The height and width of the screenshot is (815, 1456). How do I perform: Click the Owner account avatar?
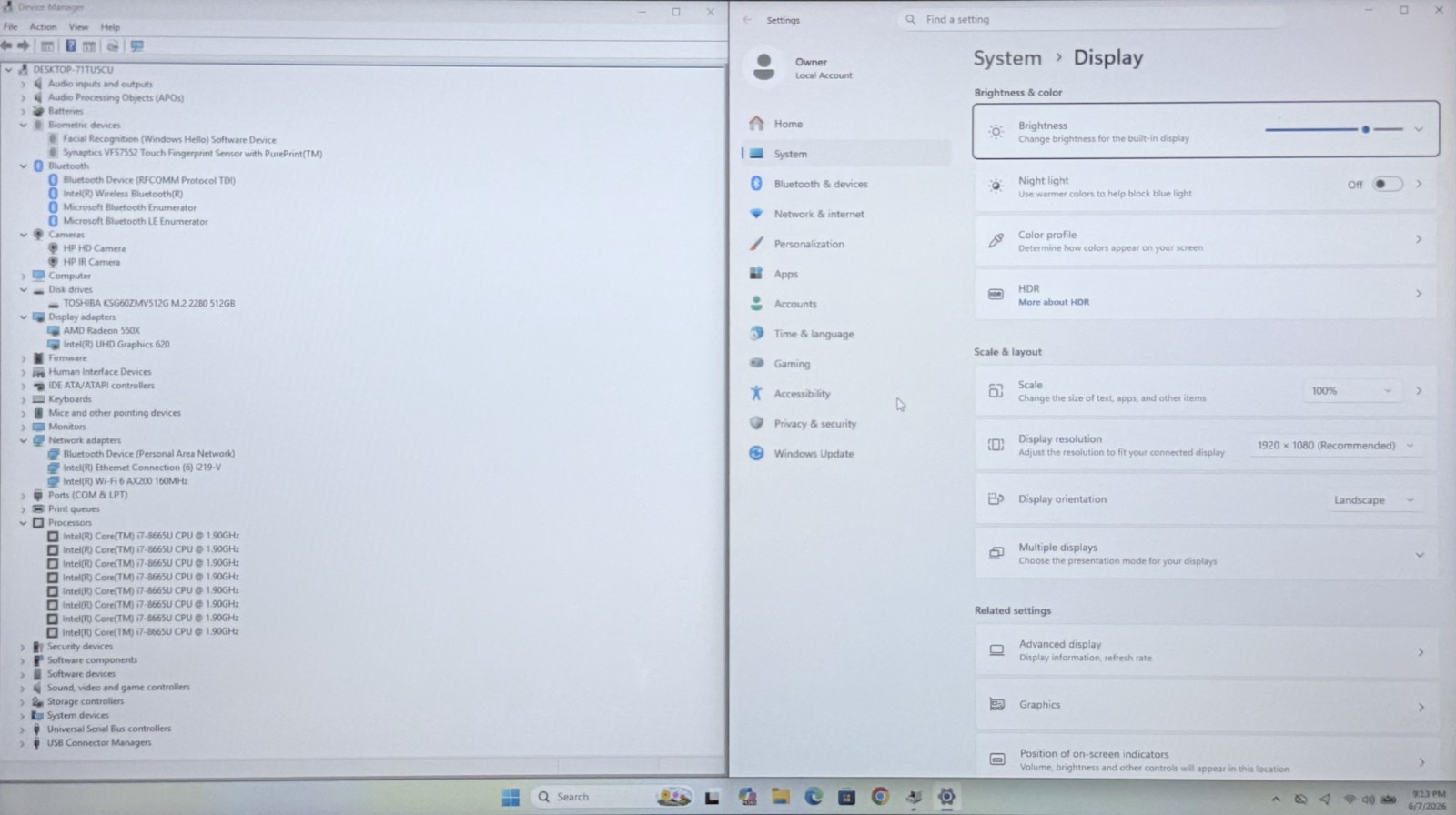[764, 66]
